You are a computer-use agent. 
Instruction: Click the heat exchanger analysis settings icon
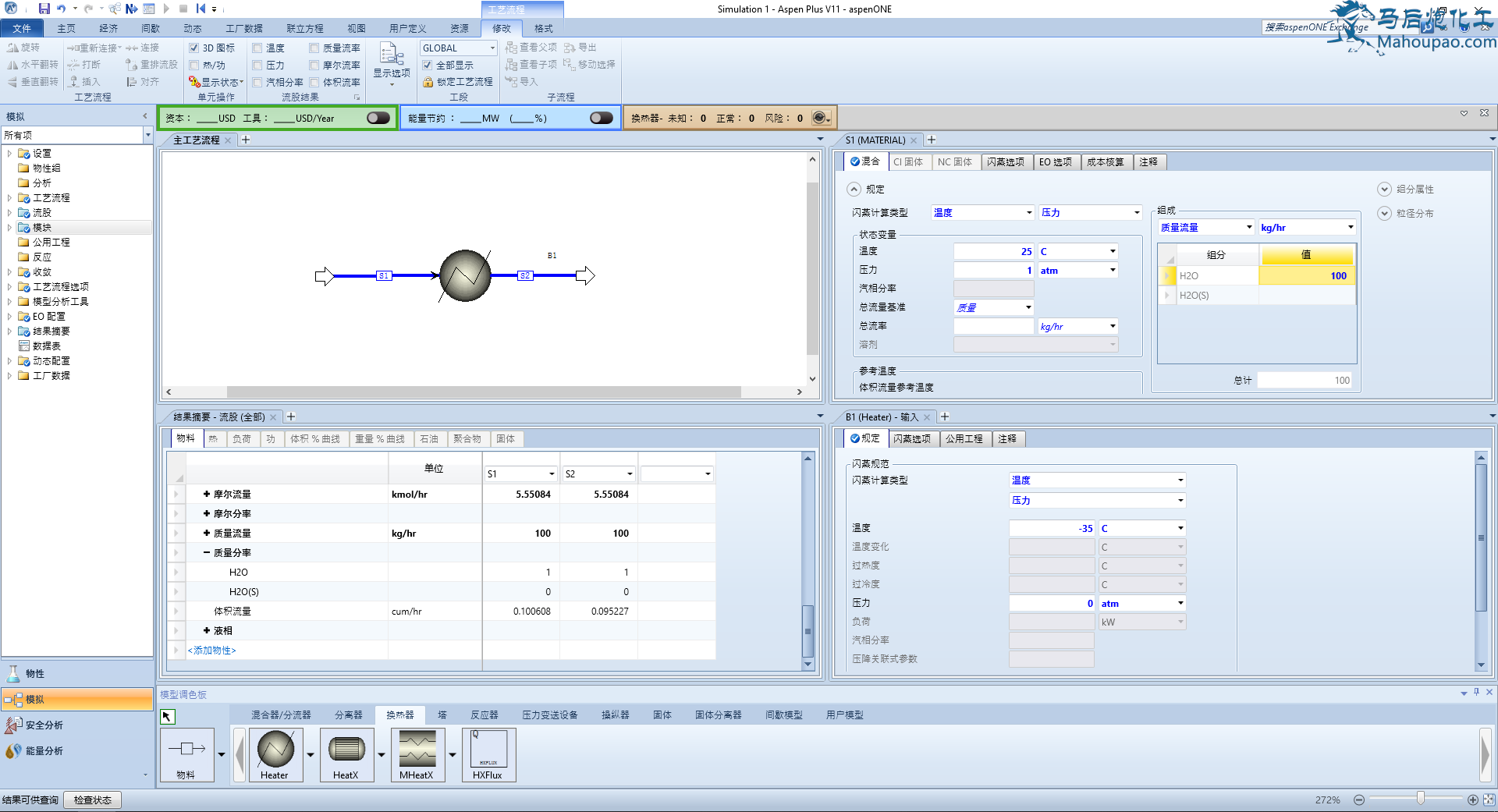coord(819,118)
